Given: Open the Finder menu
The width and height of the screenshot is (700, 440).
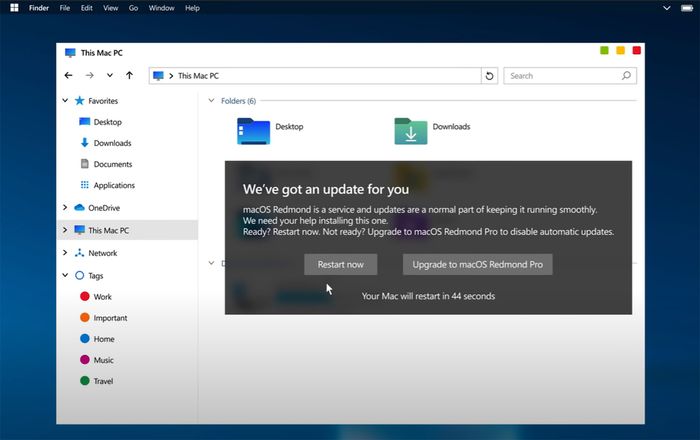Looking at the screenshot, I should point(39,8).
